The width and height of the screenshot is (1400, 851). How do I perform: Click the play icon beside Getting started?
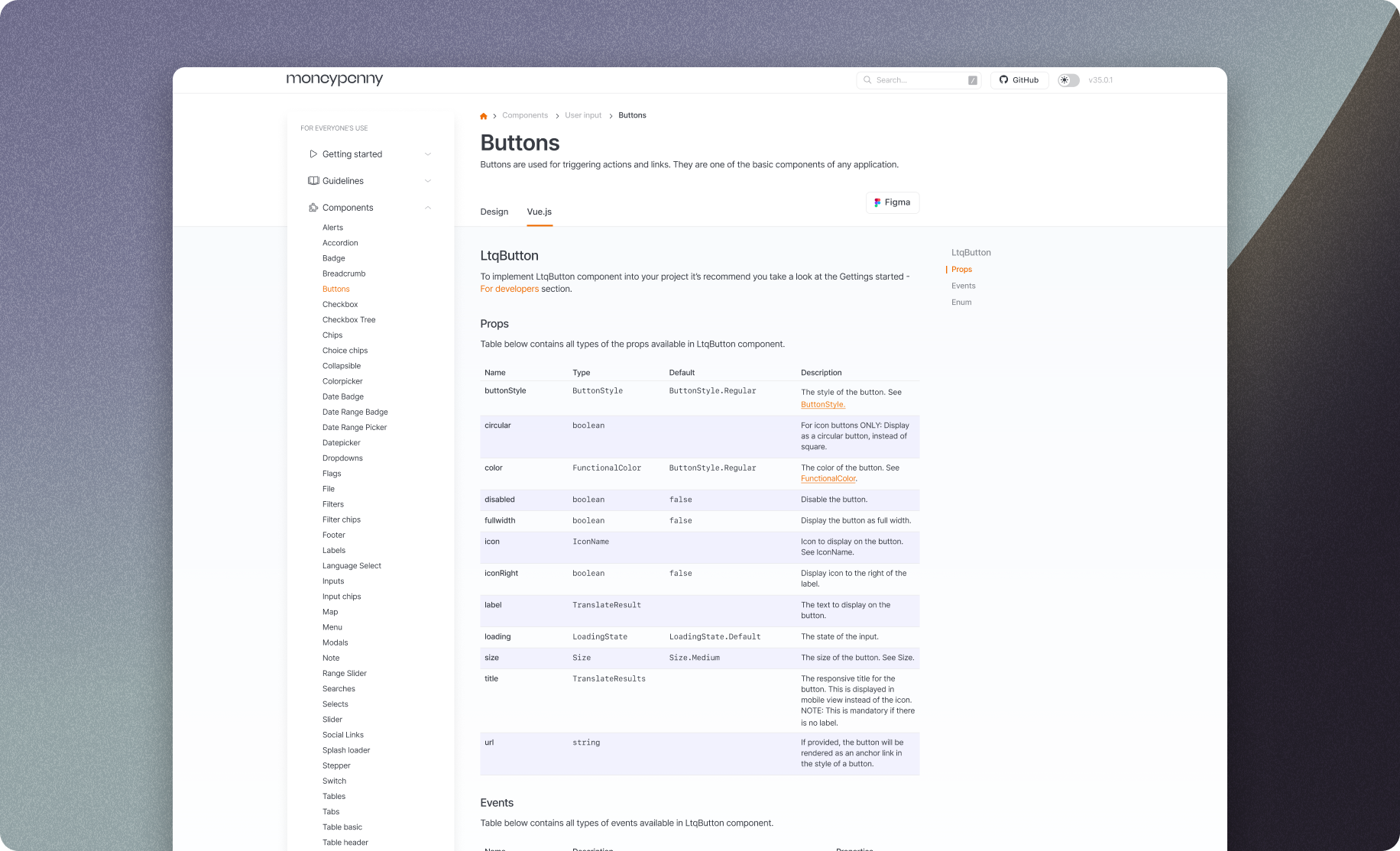313,154
